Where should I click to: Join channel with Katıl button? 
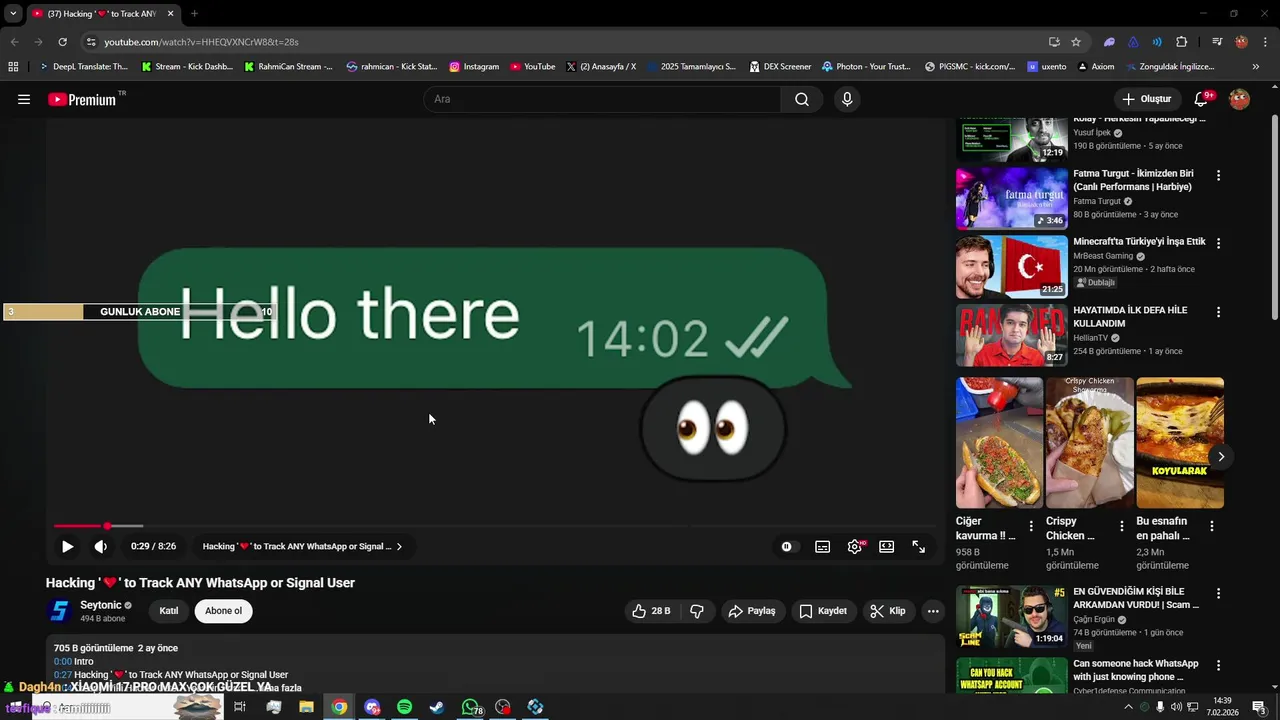pyautogui.click(x=169, y=611)
